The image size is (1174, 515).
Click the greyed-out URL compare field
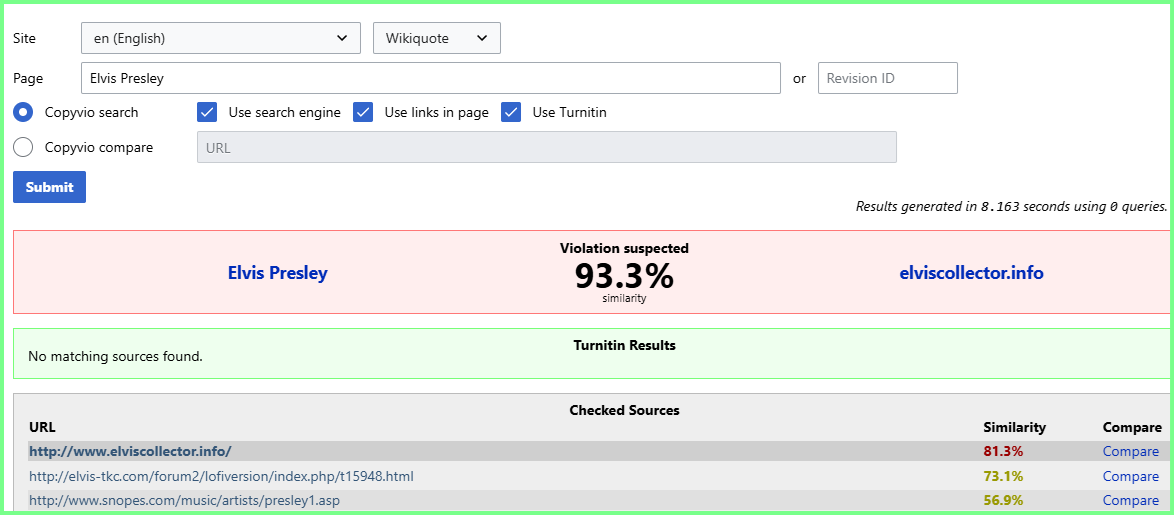547,147
